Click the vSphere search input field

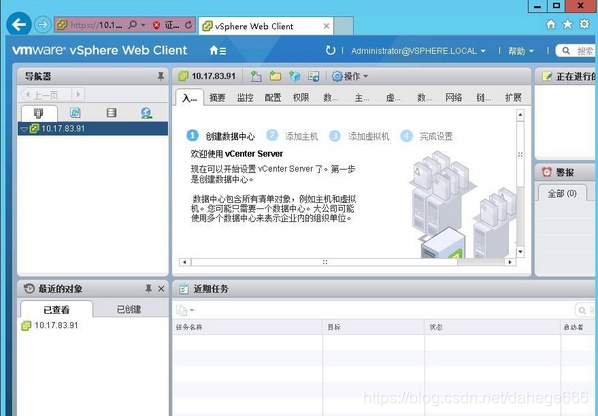pos(576,51)
